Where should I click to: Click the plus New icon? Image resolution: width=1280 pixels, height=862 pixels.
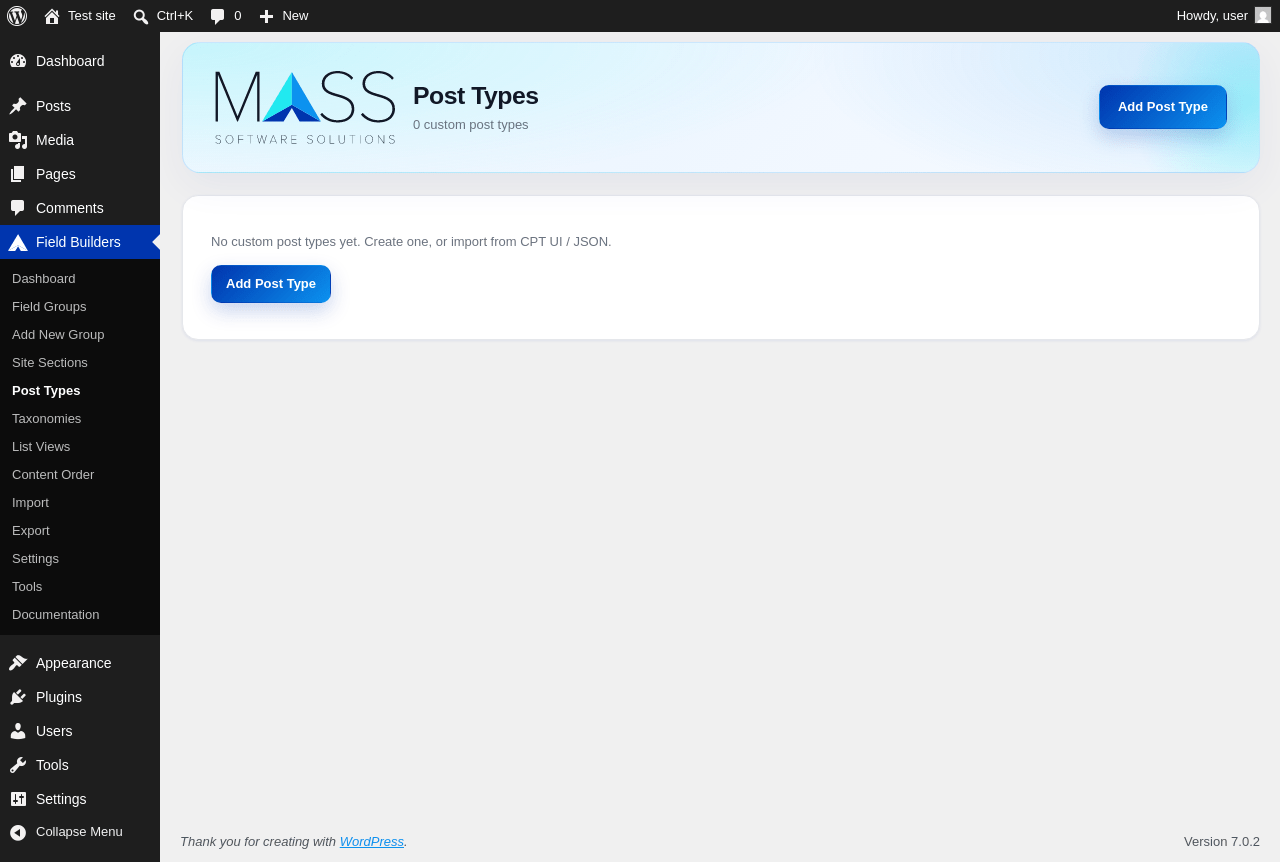click(266, 16)
